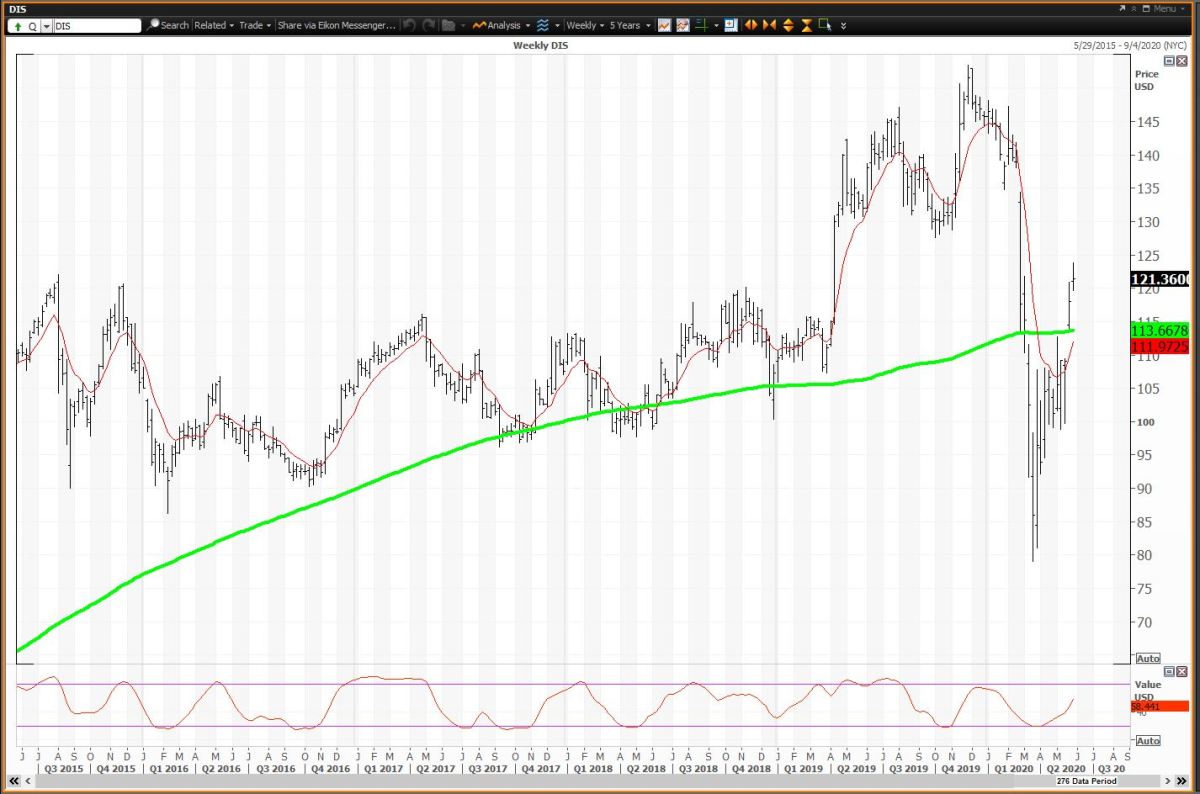Open the Trade menu

click(x=255, y=25)
